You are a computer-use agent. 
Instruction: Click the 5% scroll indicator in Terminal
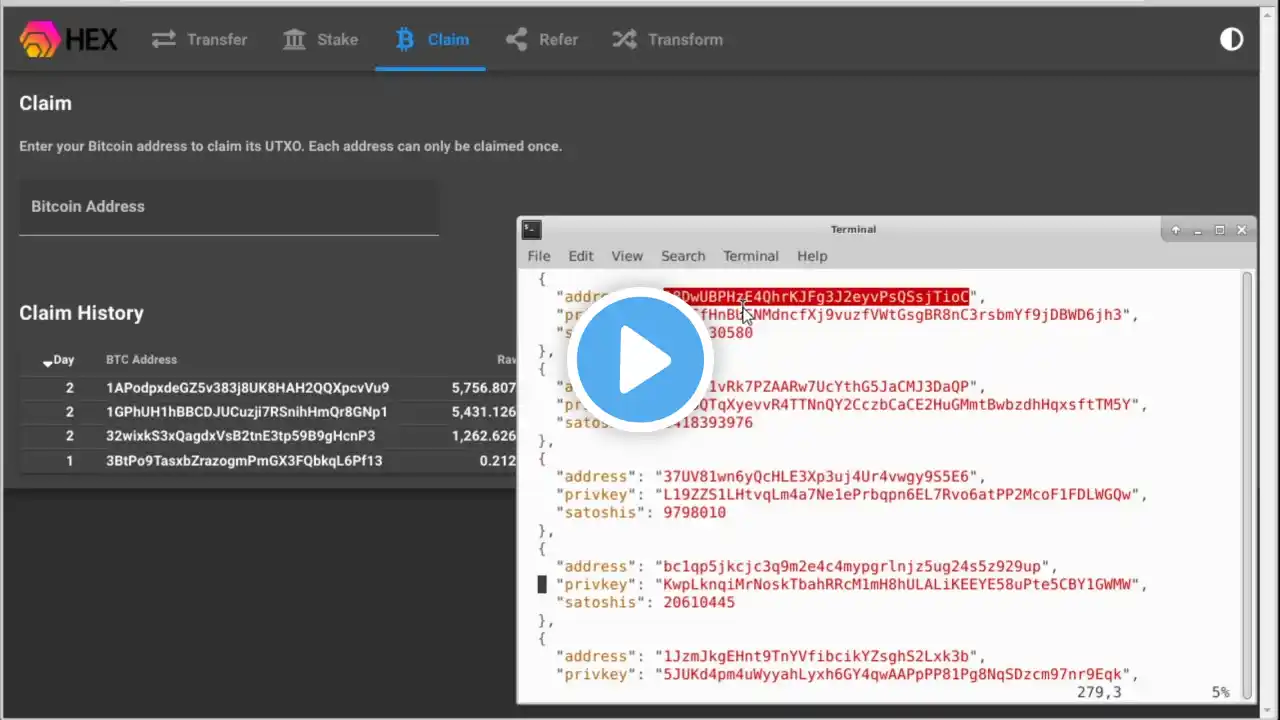(1220, 692)
